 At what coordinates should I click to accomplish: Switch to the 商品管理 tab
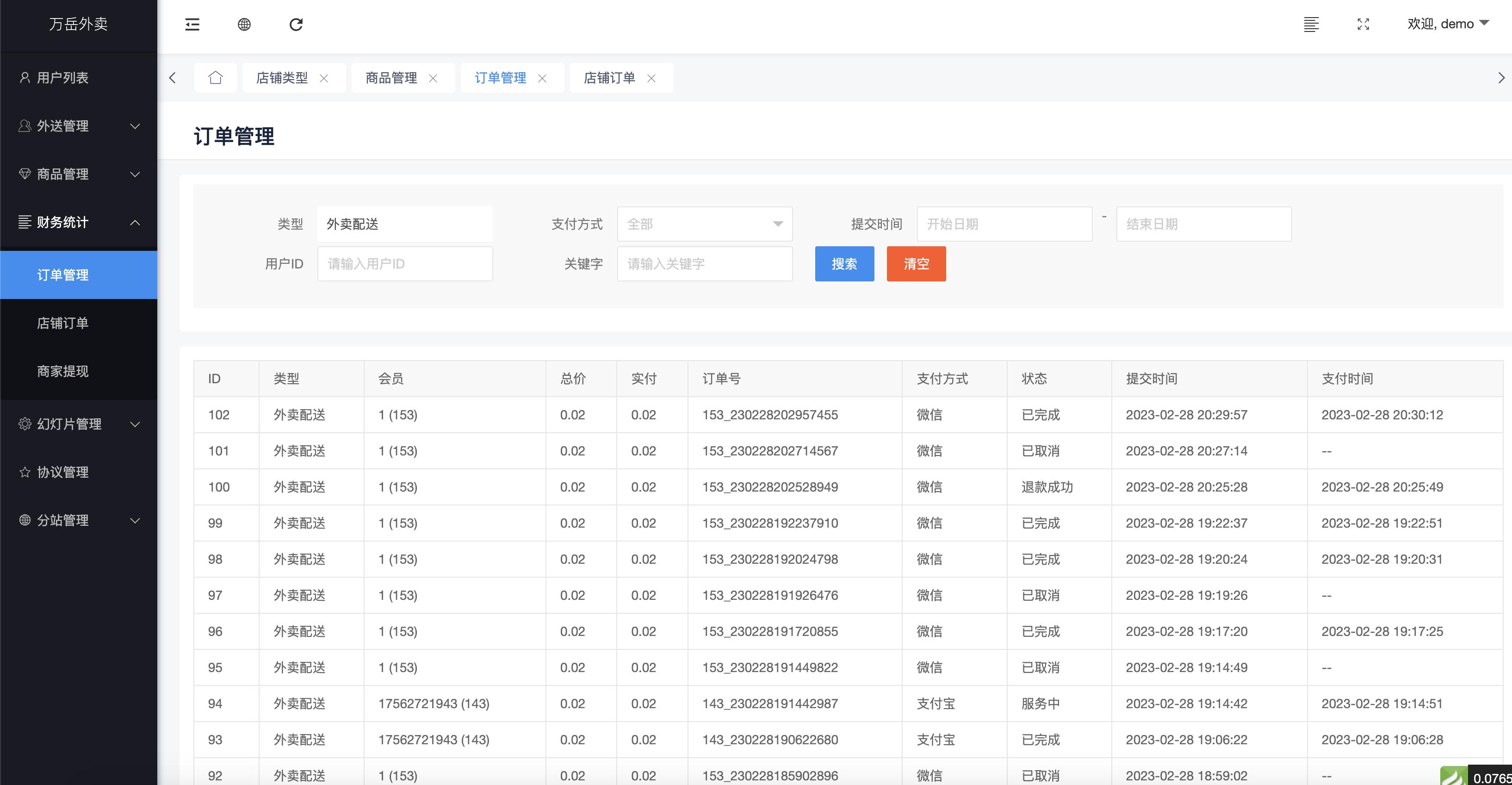pos(391,77)
